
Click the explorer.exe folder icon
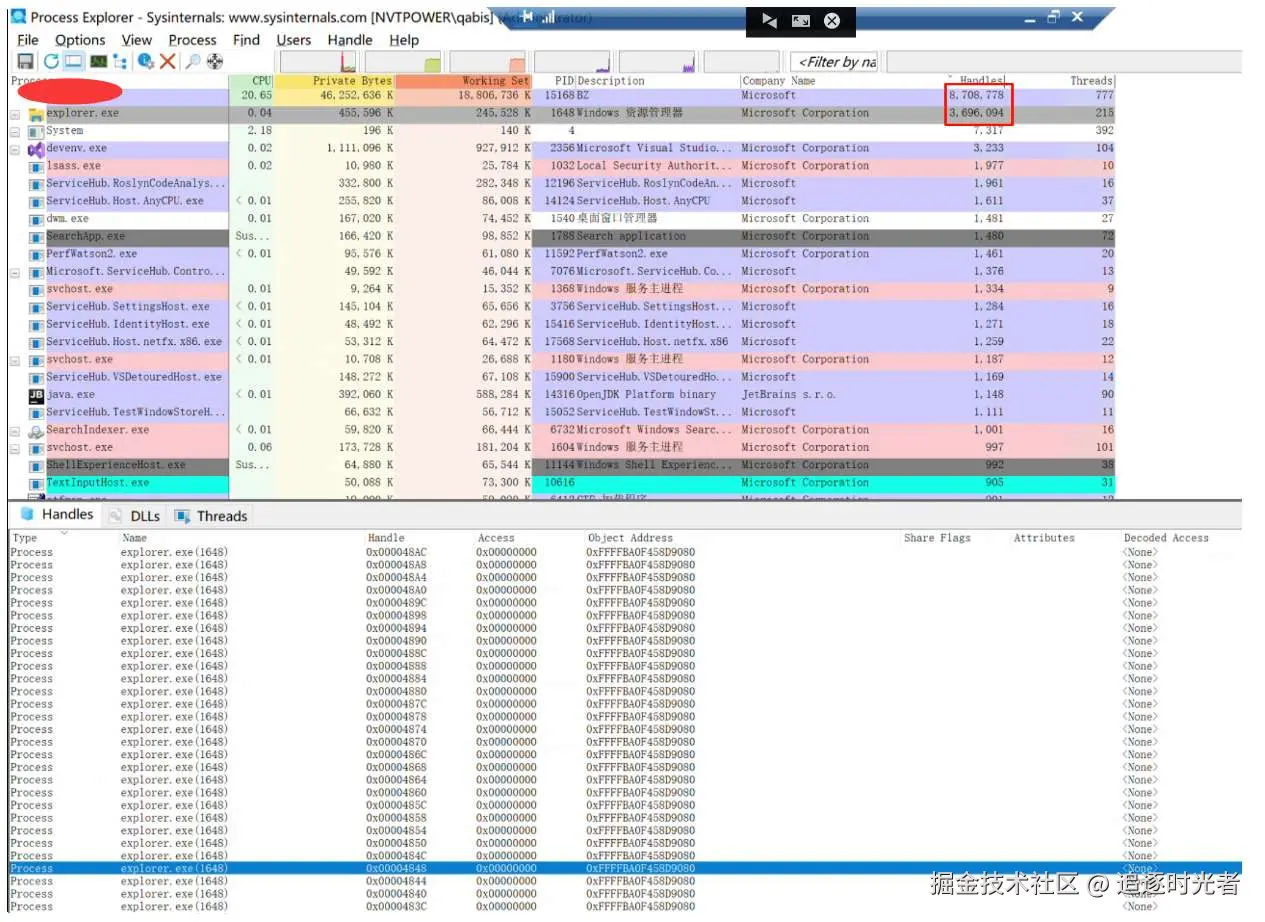tap(36, 114)
